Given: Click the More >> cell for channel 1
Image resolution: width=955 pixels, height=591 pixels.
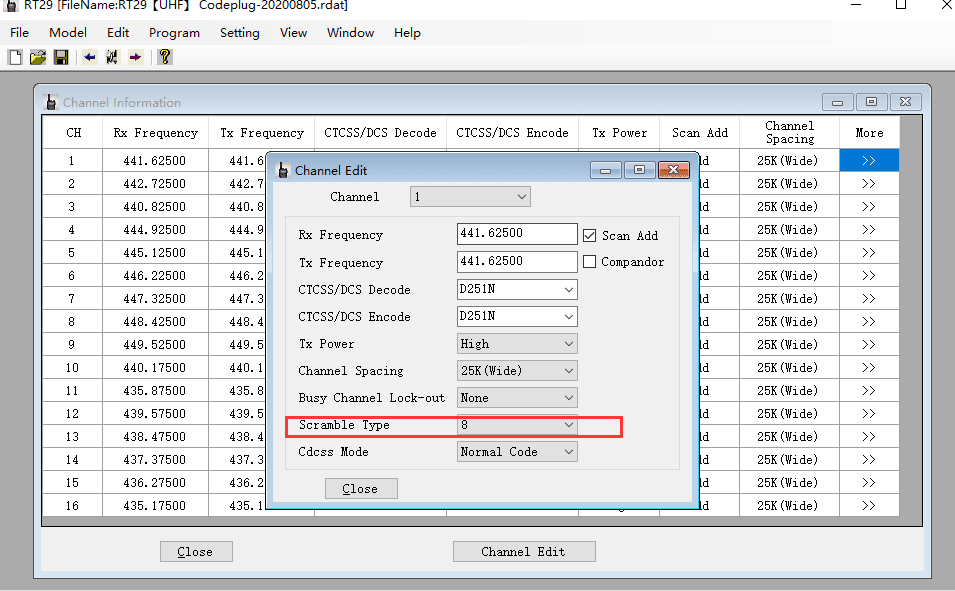Looking at the screenshot, I should click(868, 161).
